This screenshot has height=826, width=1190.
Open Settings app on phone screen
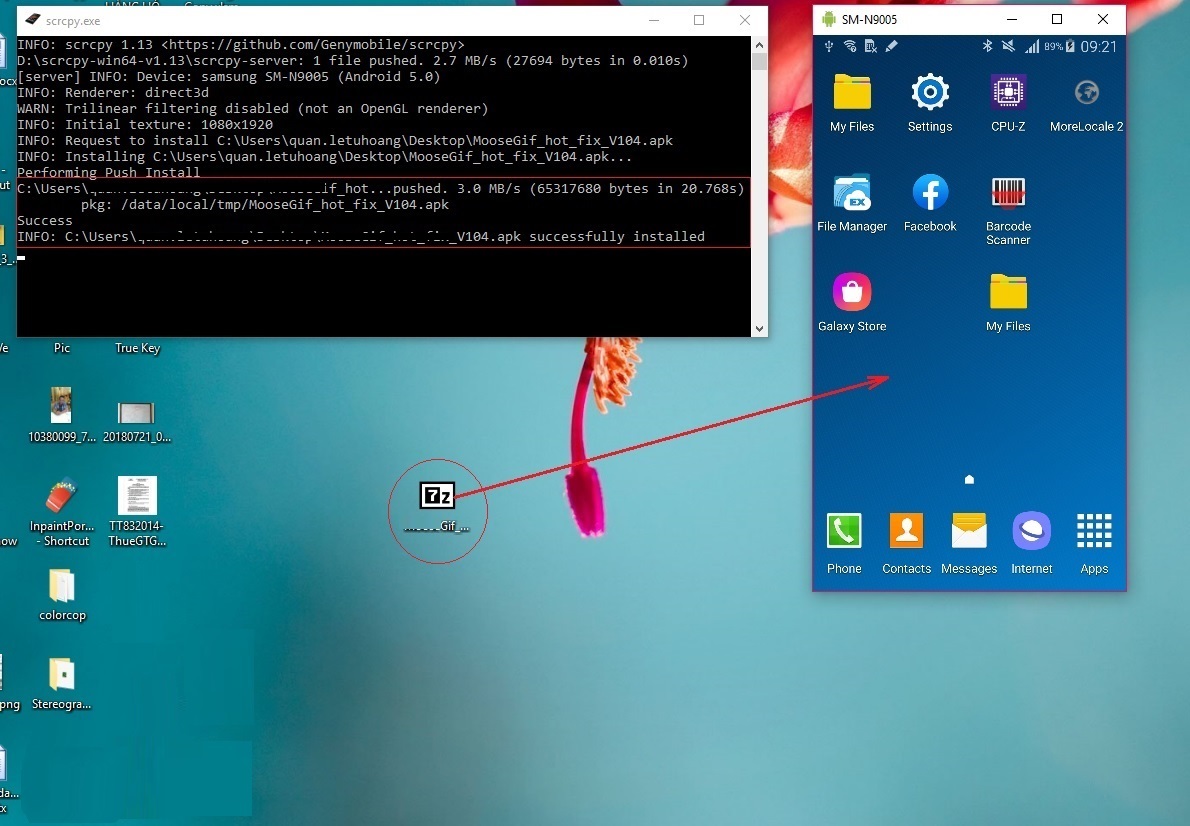(x=930, y=102)
